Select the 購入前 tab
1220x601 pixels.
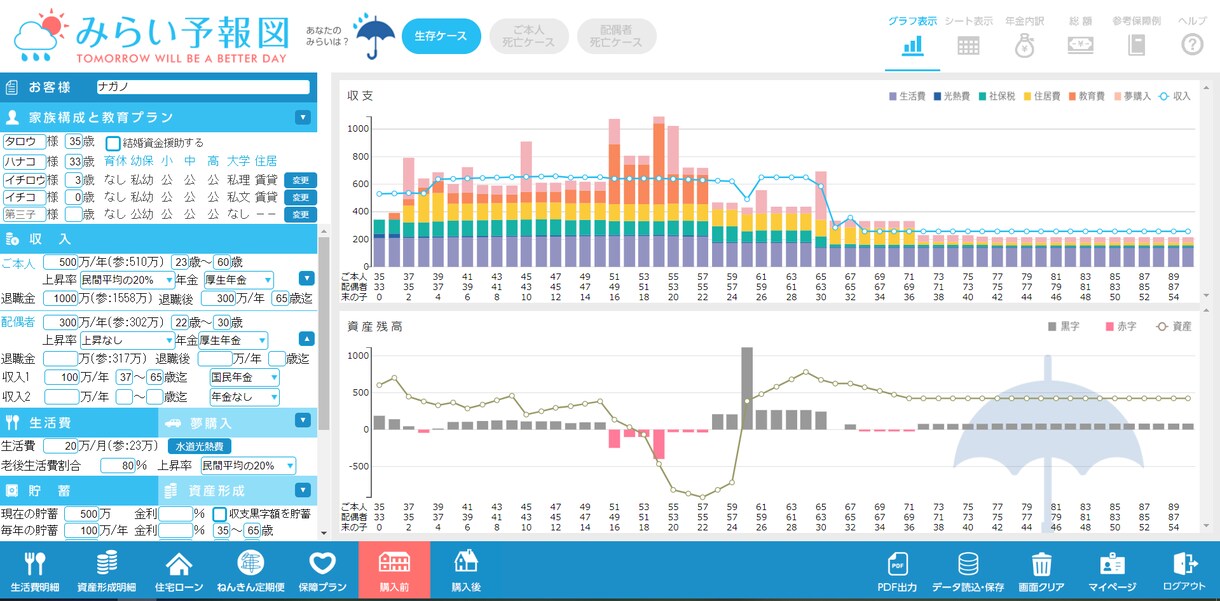tap(394, 570)
